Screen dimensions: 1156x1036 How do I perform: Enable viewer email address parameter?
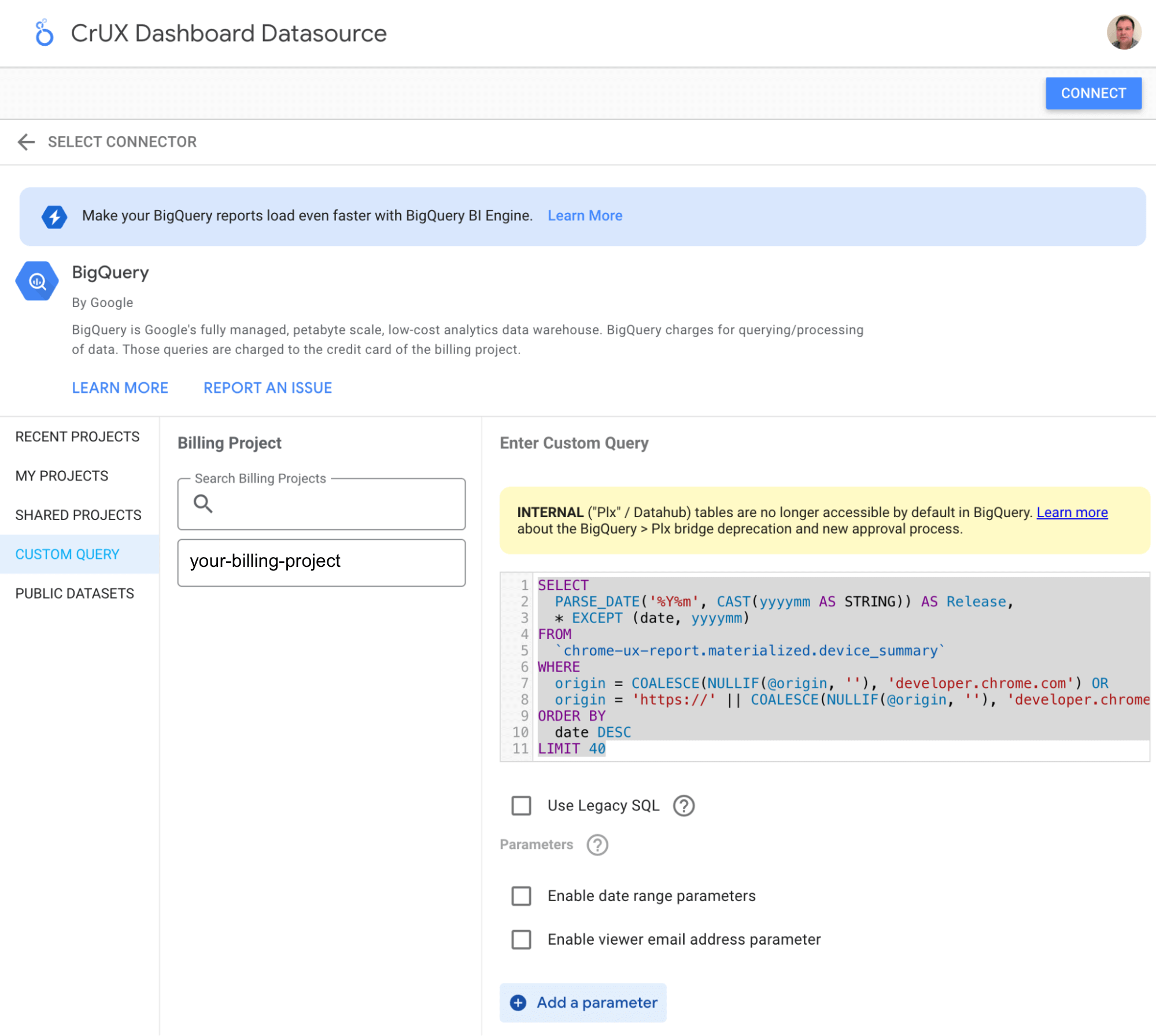521,939
